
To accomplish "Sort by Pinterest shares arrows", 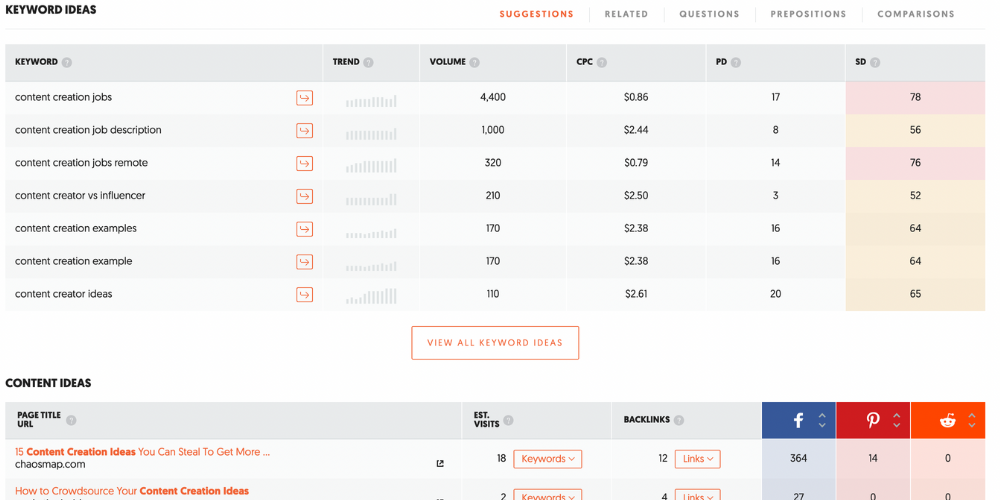I will point(897,420).
